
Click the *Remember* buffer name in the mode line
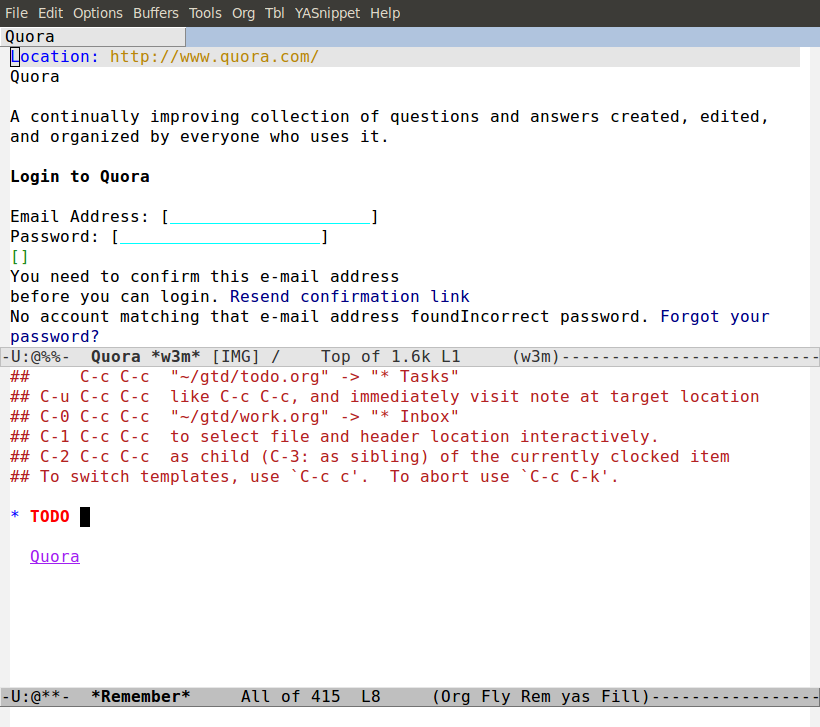pos(141,697)
